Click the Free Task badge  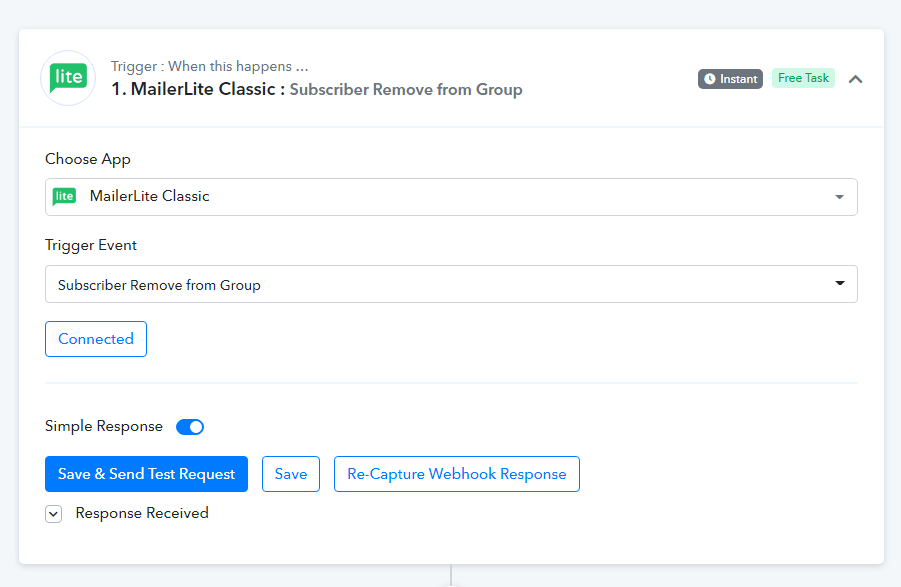[803, 78]
